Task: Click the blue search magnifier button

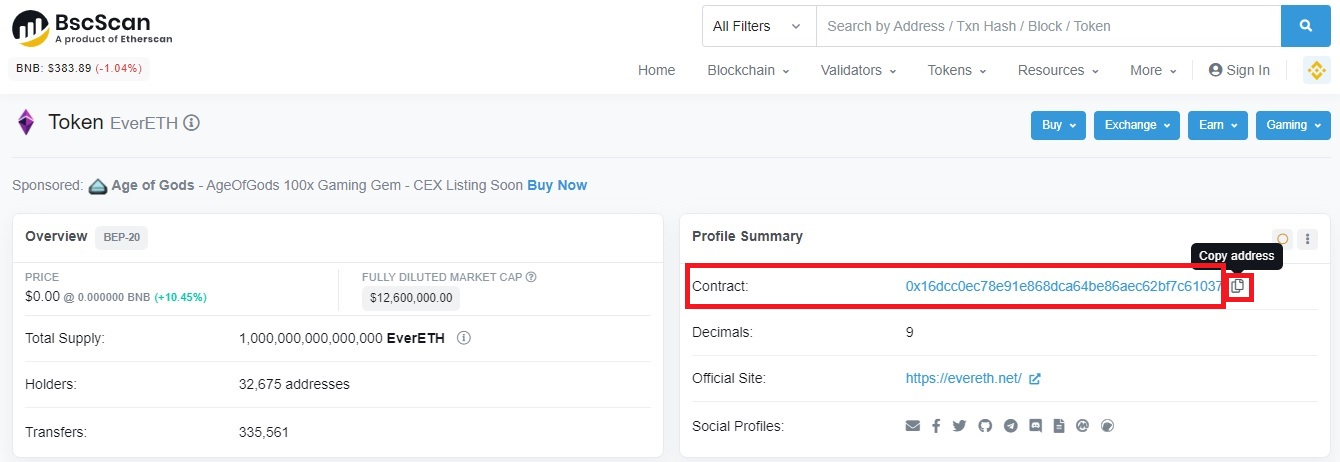Action: pos(1305,26)
